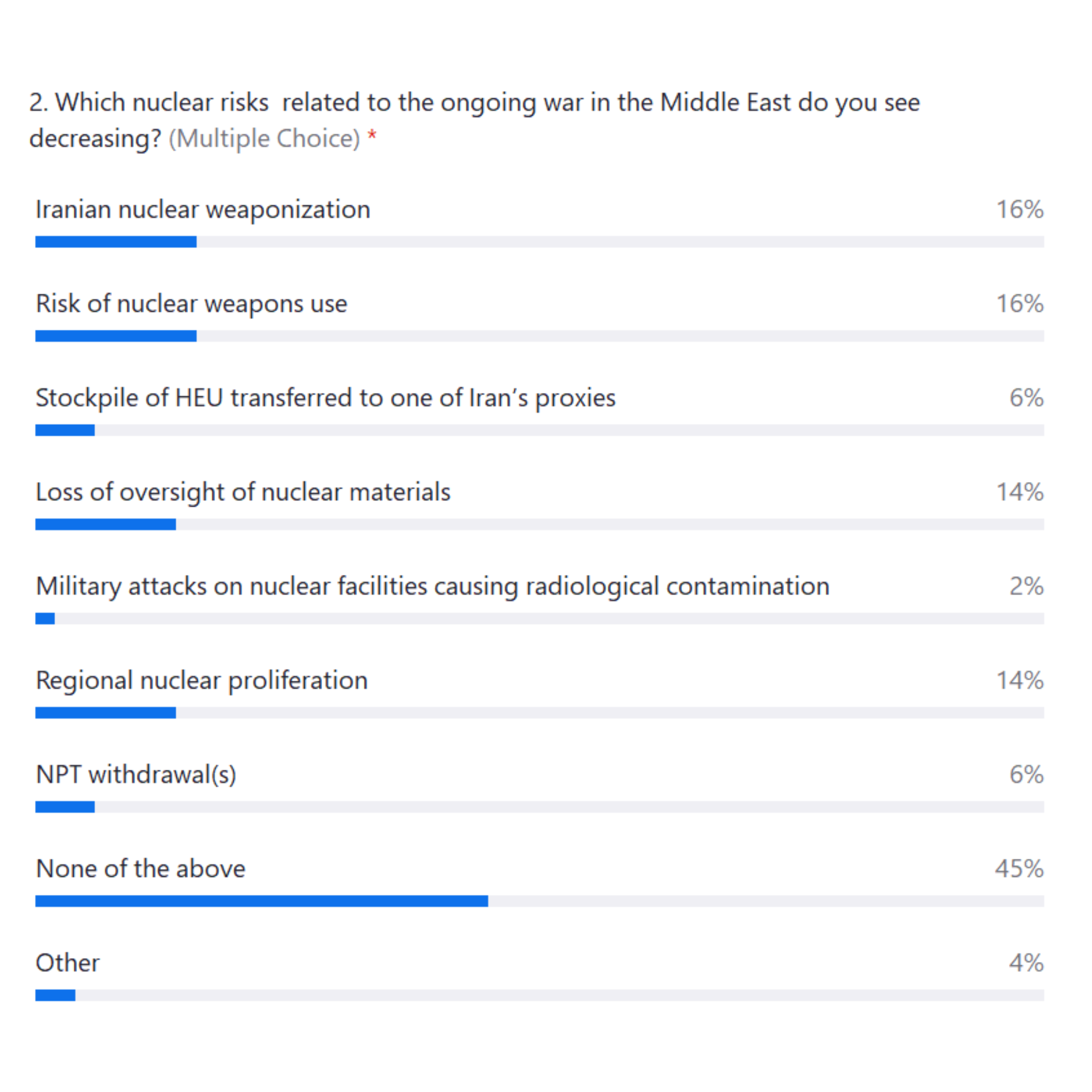
Task: Click the red required asterisk
Action: pos(372,135)
